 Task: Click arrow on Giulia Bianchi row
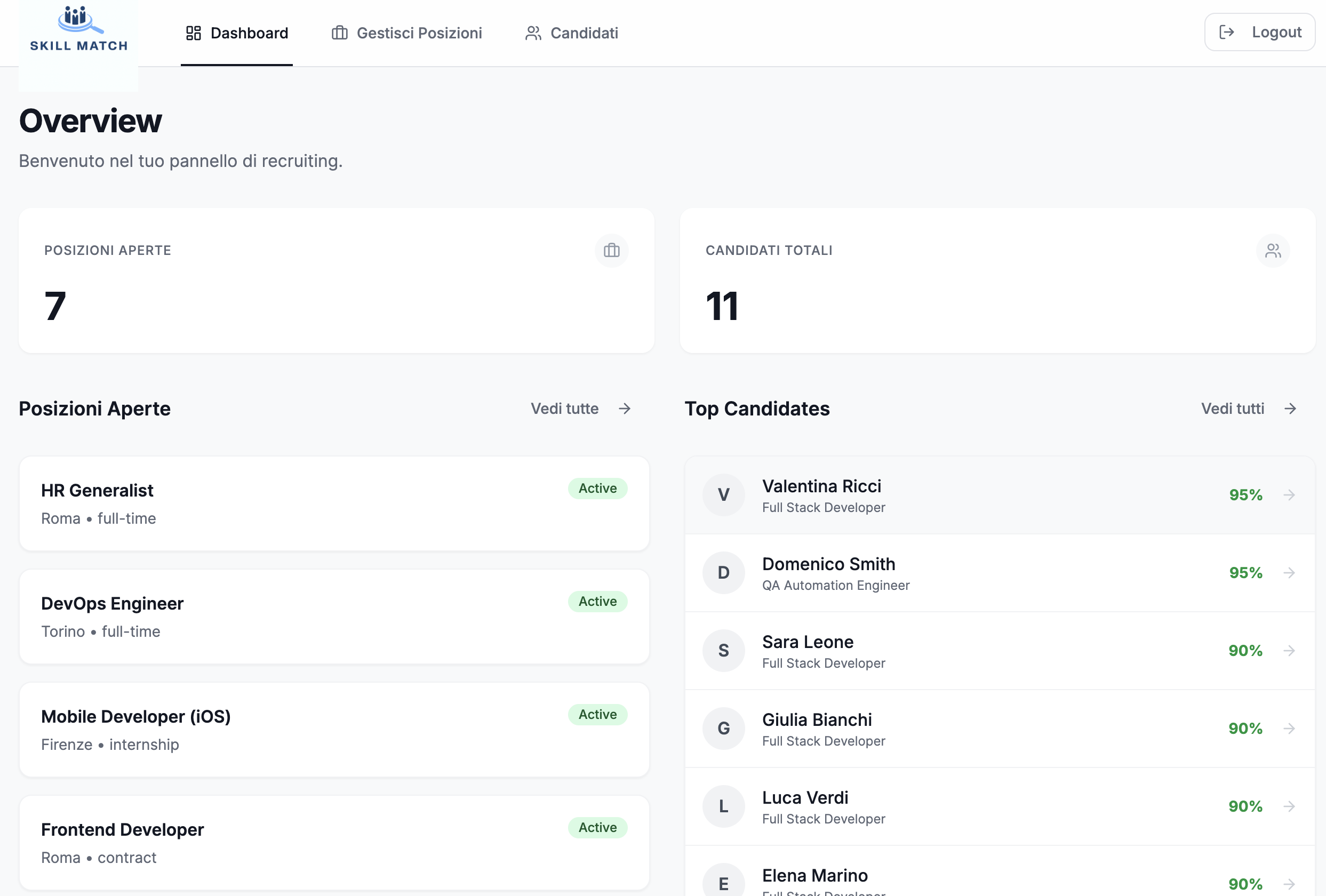tap(1289, 729)
